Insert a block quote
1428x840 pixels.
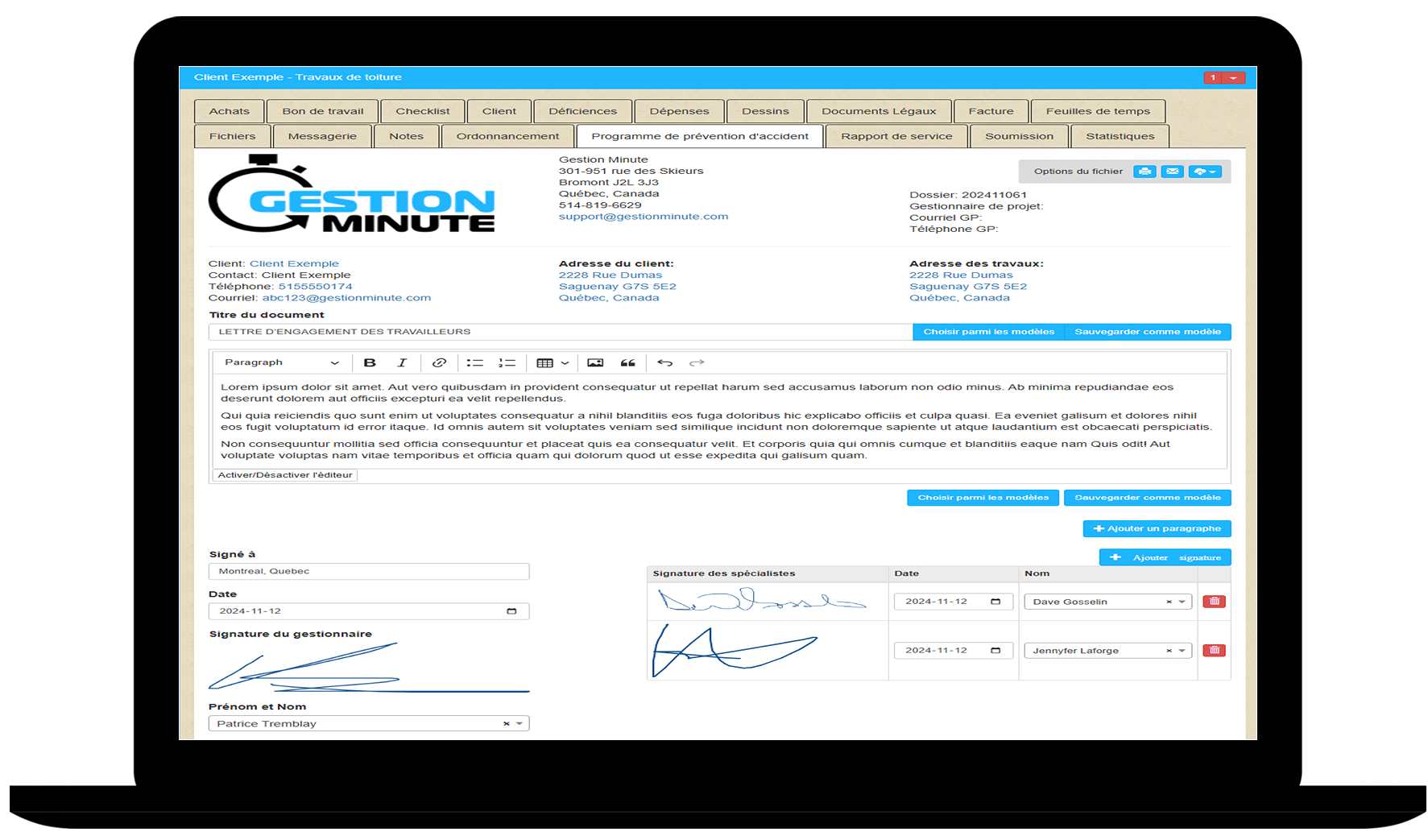627,363
